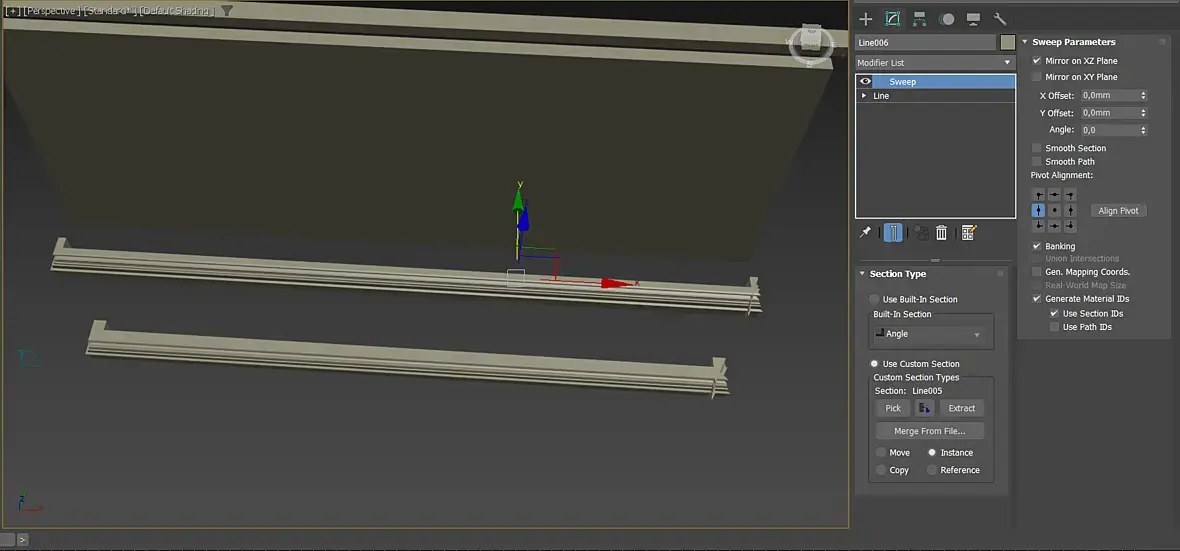The image size is (1180, 551).
Task: Set pivot alignment to bottom-right
Action: 1070,226
